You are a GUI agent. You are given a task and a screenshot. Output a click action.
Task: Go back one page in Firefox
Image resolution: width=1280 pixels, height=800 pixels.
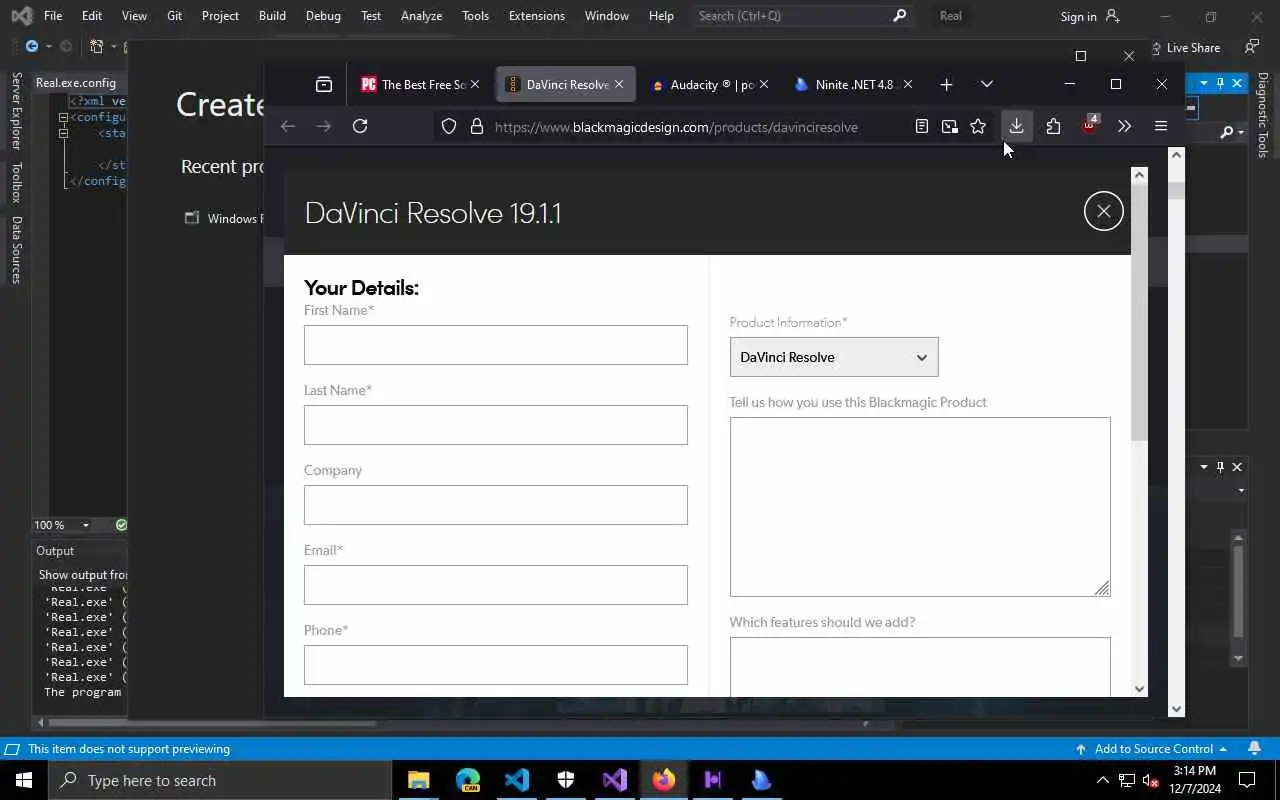pyautogui.click(x=288, y=126)
